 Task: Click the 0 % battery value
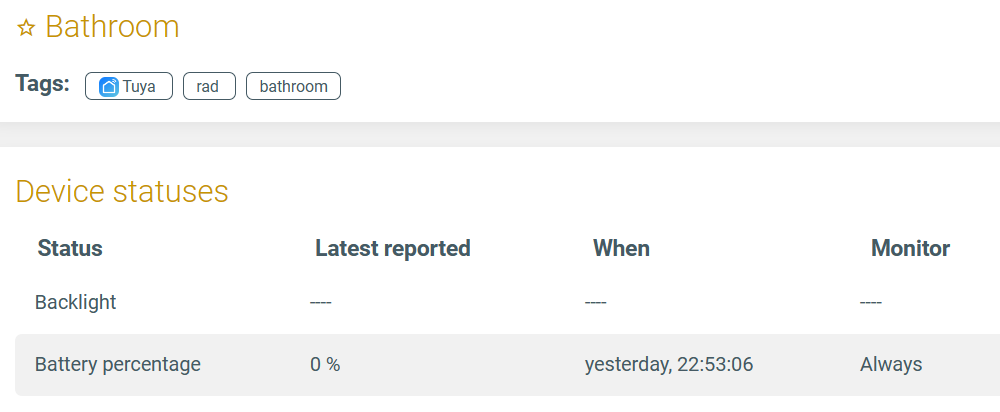tap(325, 364)
